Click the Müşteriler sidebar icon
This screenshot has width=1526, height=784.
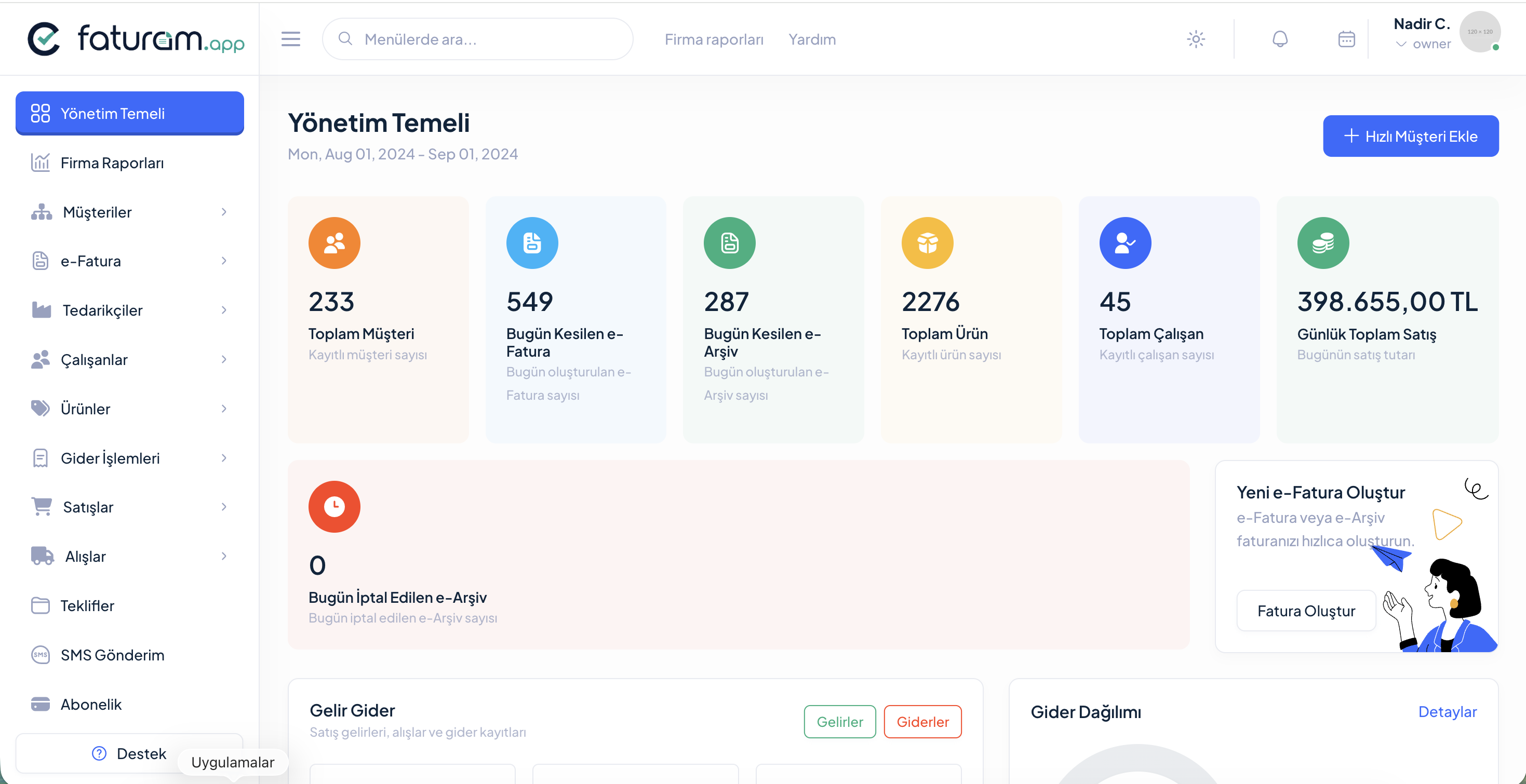click(x=42, y=212)
